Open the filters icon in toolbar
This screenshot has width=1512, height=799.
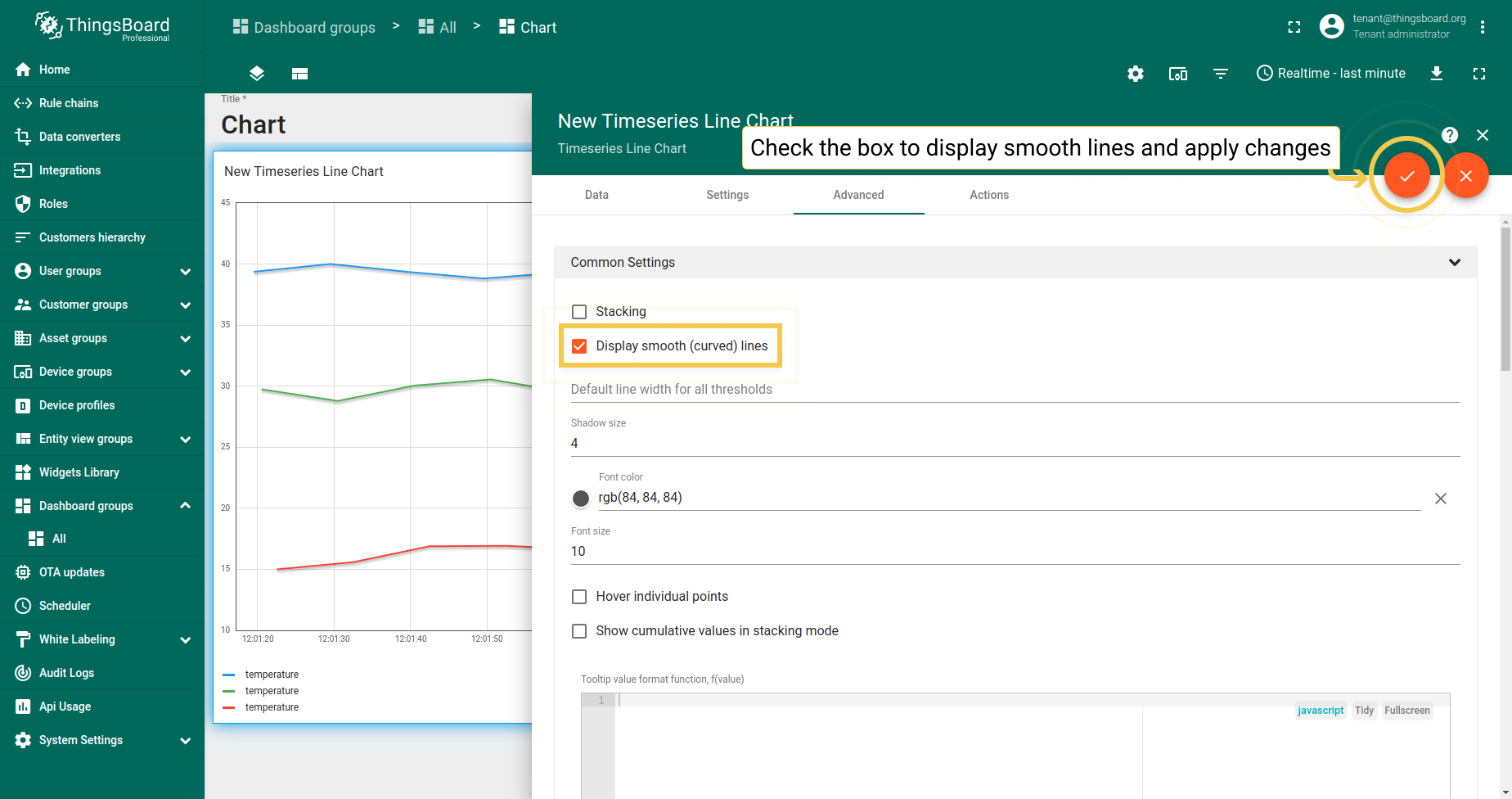coord(1221,74)
